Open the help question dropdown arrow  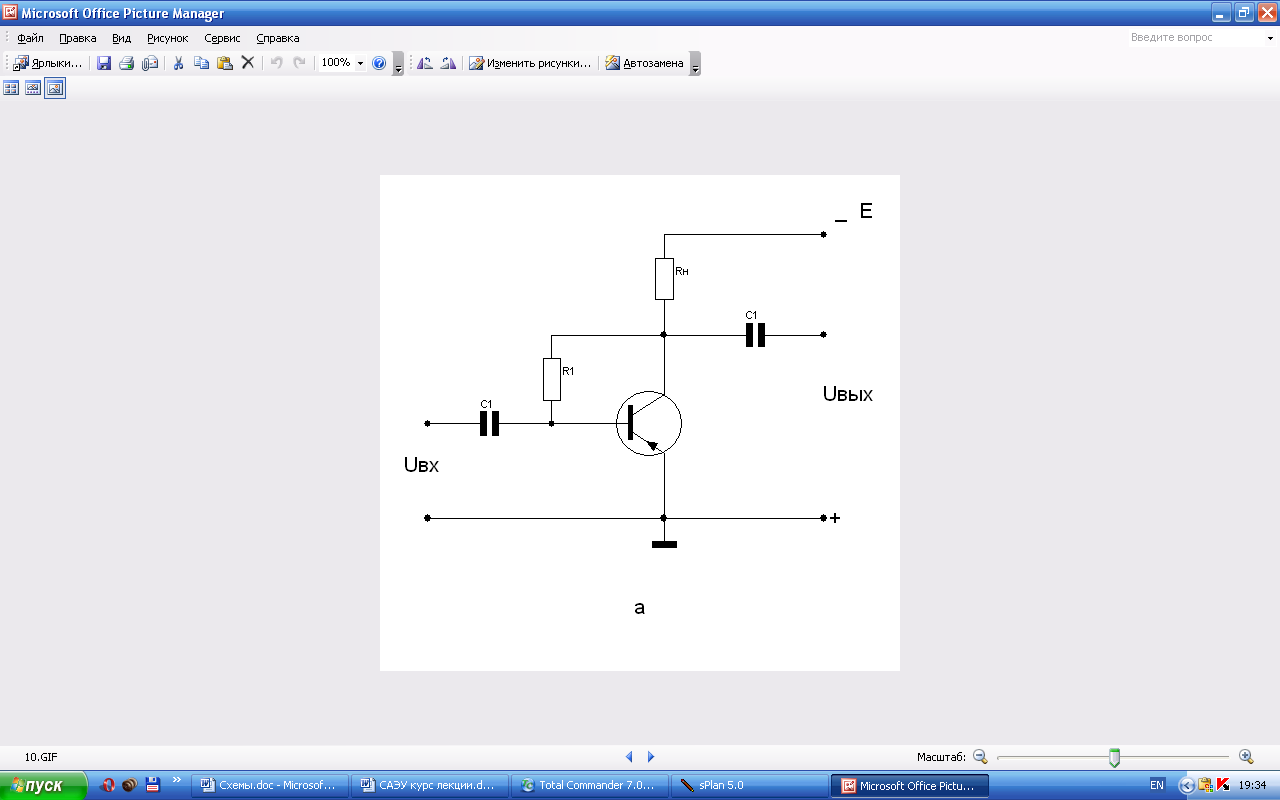(1269, 38)
